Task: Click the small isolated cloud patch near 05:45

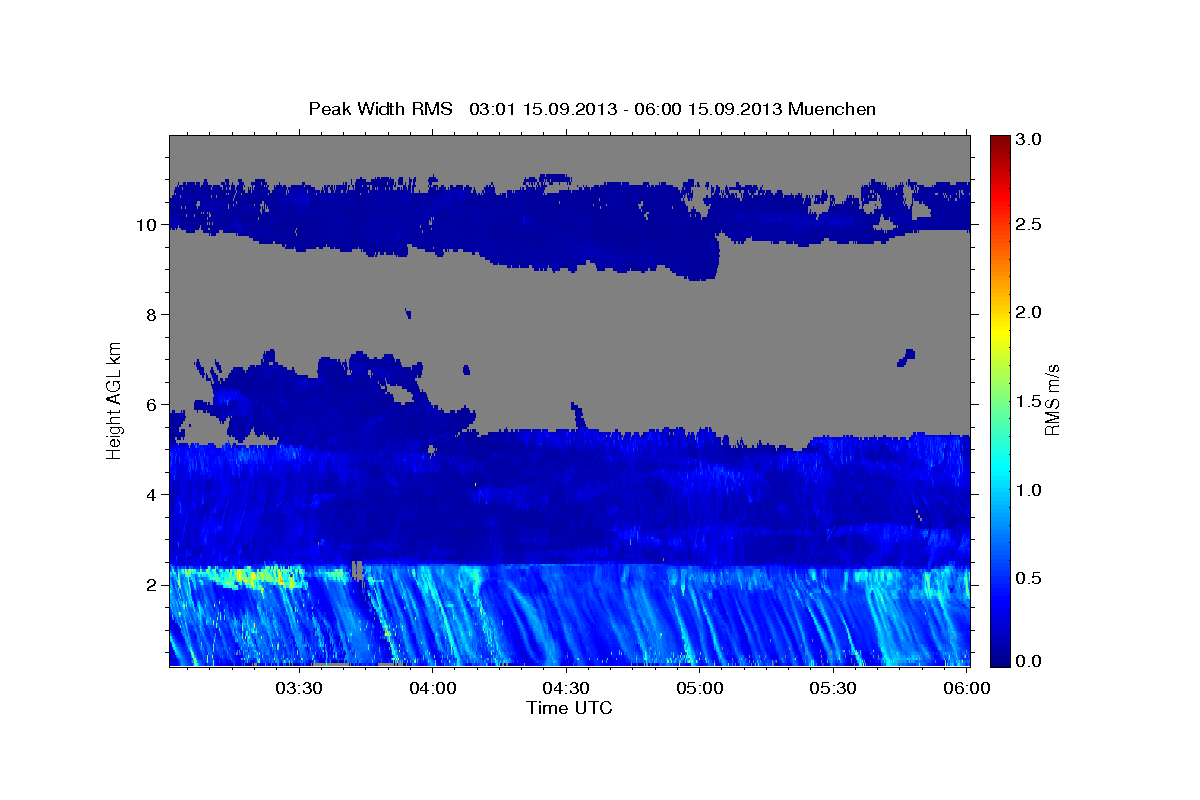Action: coord(906,357)
